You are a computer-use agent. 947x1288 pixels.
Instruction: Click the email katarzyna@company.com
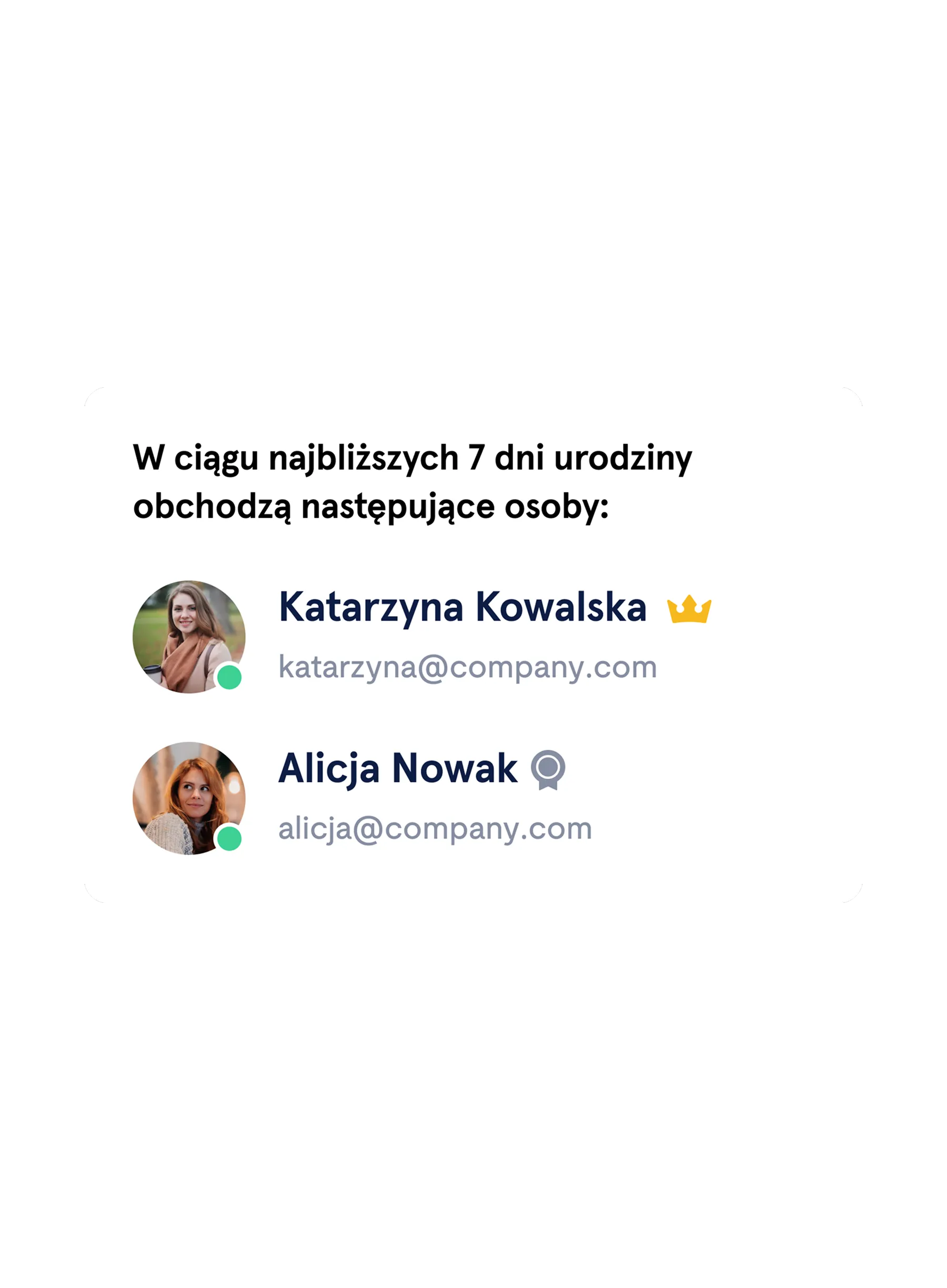468,668
